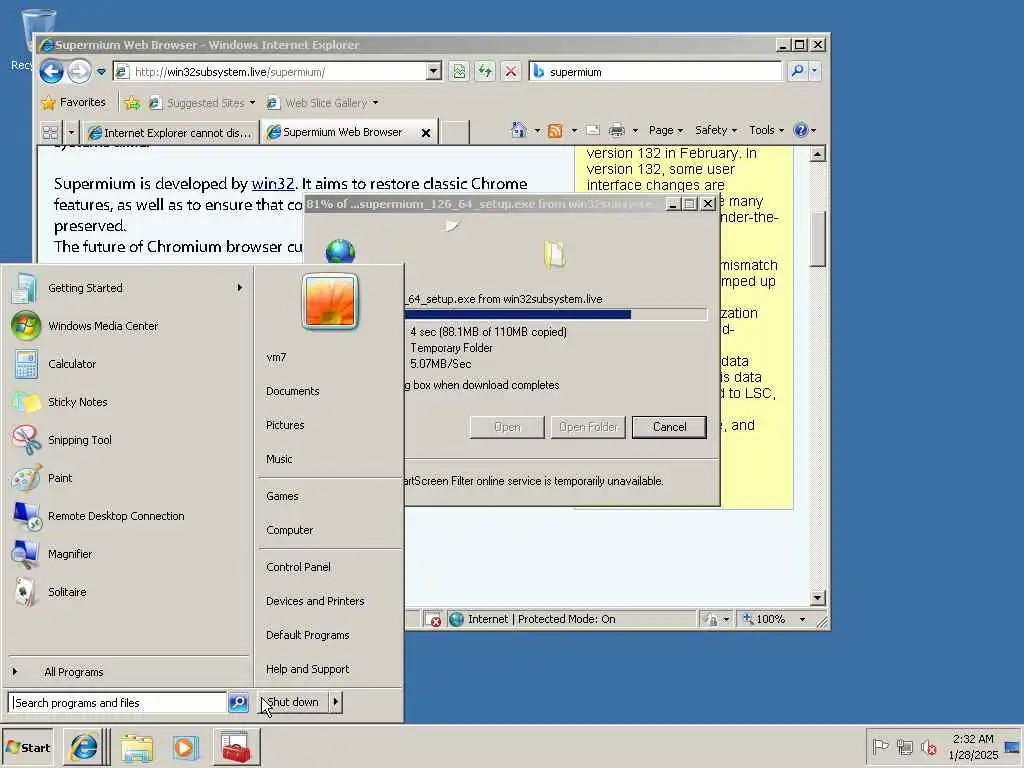Click Show desktop tray icon
Viewport: 1024px width, 768px height.
(x=1012, y=746)
